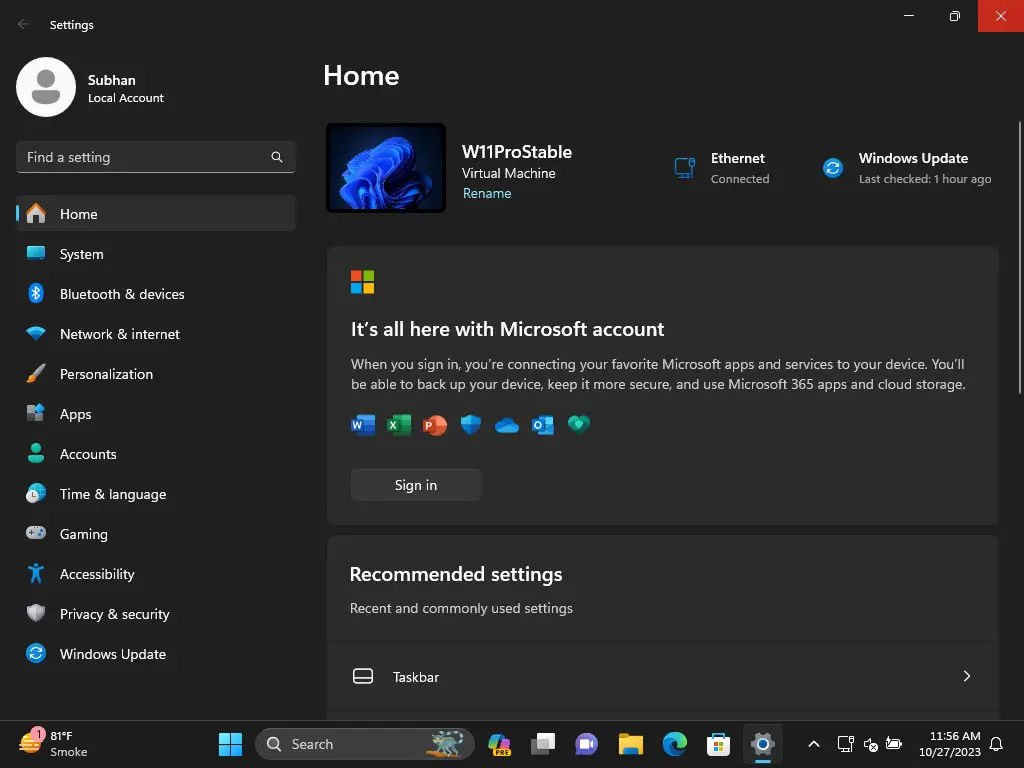Click the 'Recommended settings' heading

[x=456, y=574]
